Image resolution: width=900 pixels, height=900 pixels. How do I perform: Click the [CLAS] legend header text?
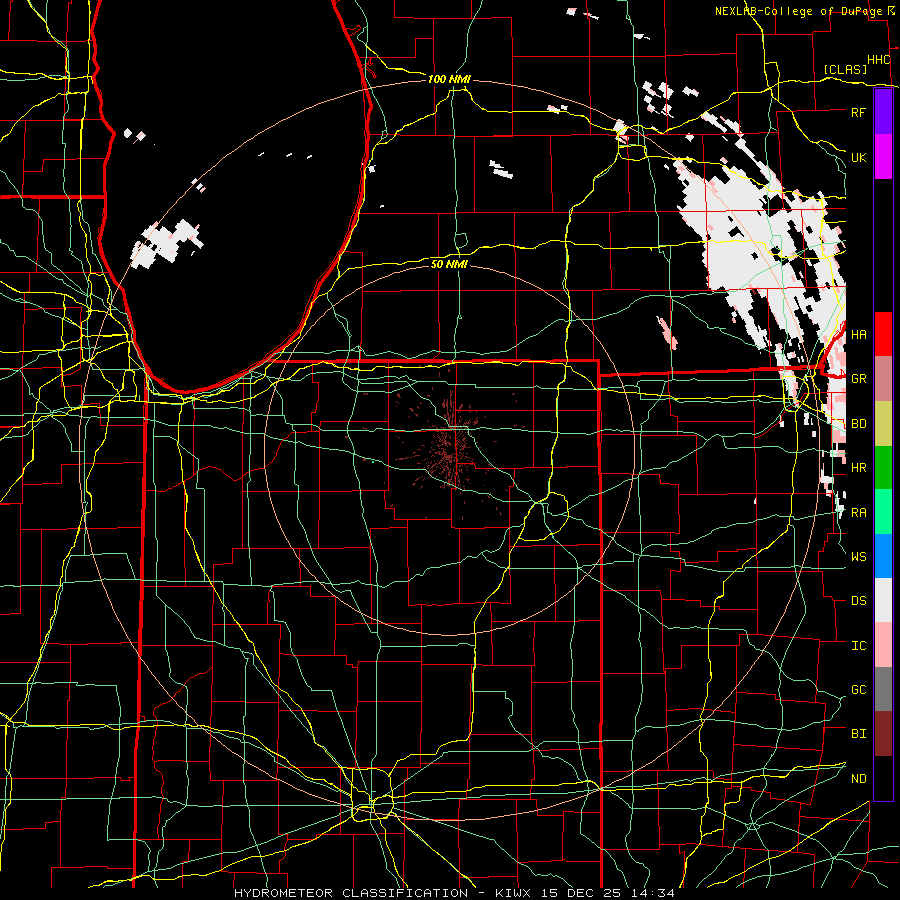845,70
